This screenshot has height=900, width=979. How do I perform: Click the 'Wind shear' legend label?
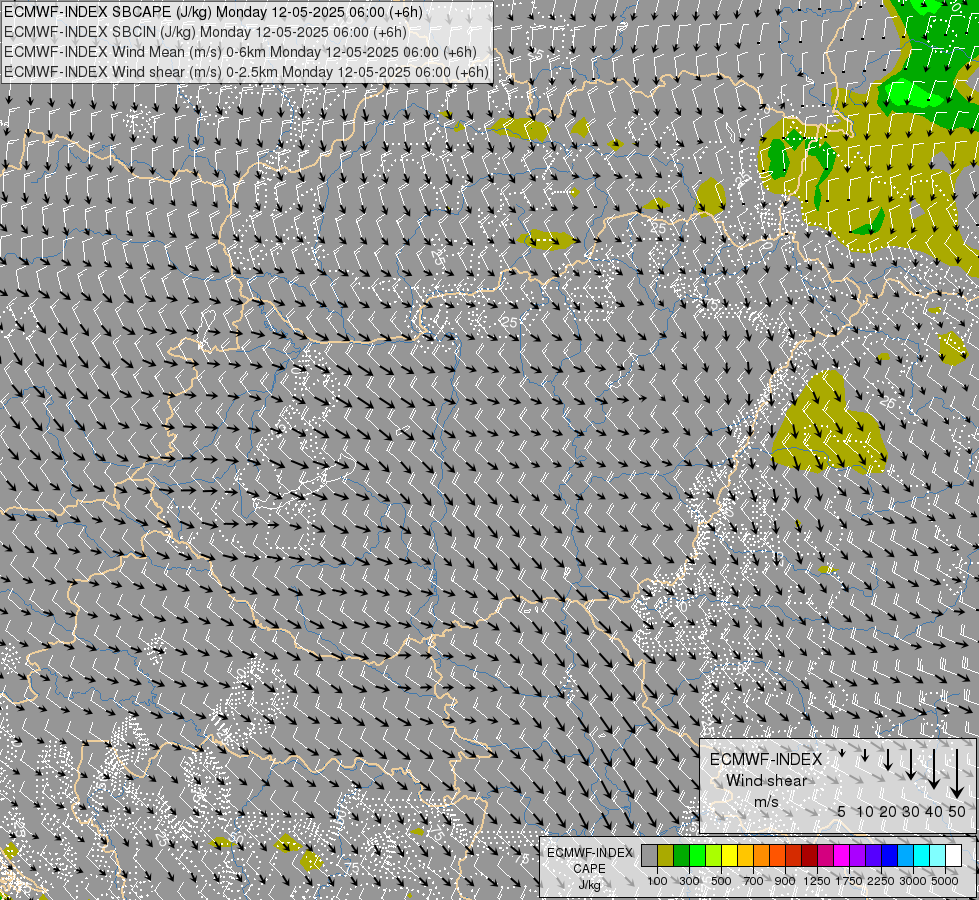pos(766,781)
